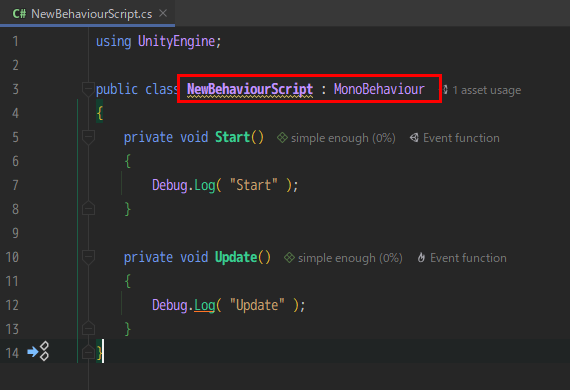Click line number 14 in the gutter
Screen dimensions: 570x390
(12, 353)
